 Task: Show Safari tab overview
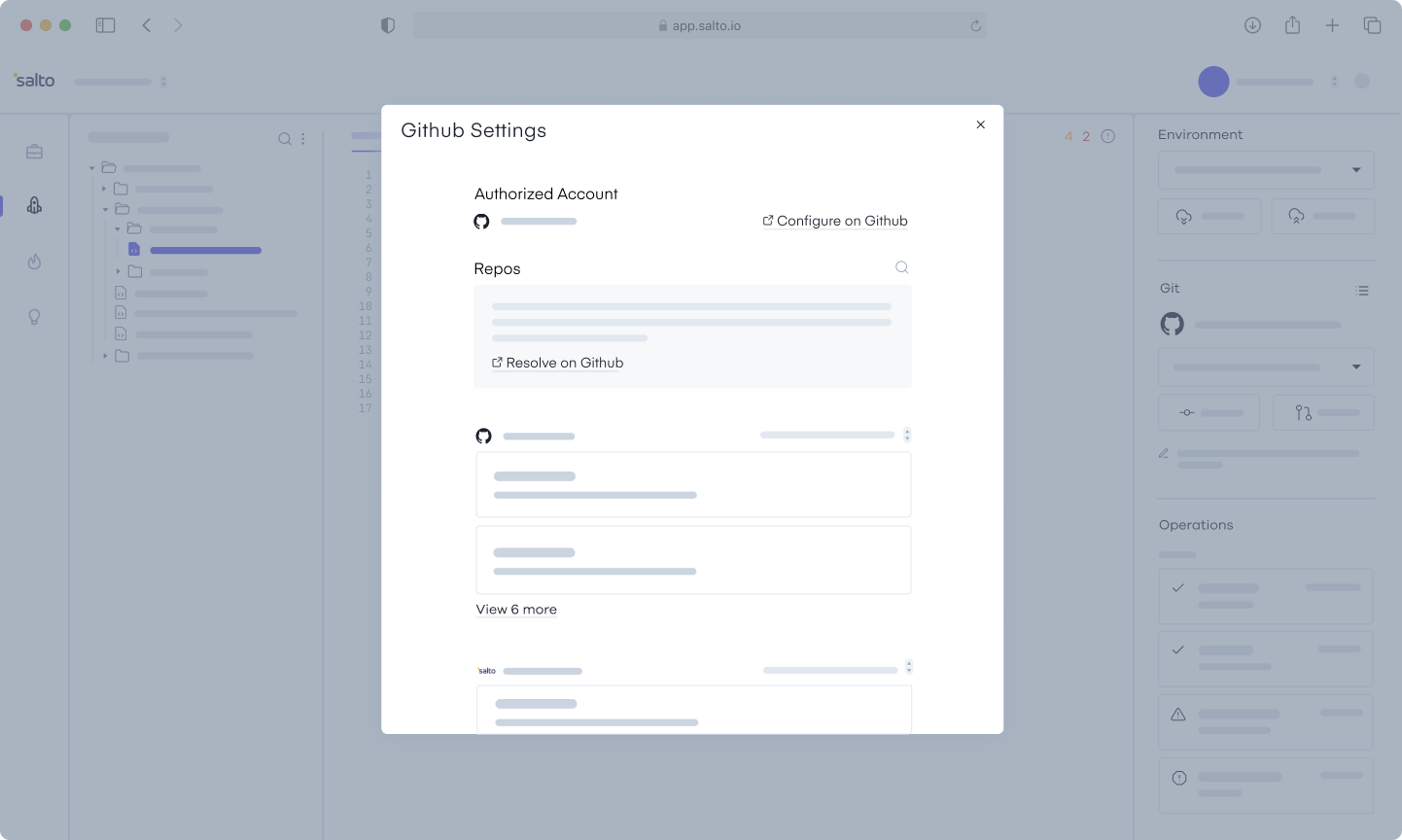tap(1372, 25)
